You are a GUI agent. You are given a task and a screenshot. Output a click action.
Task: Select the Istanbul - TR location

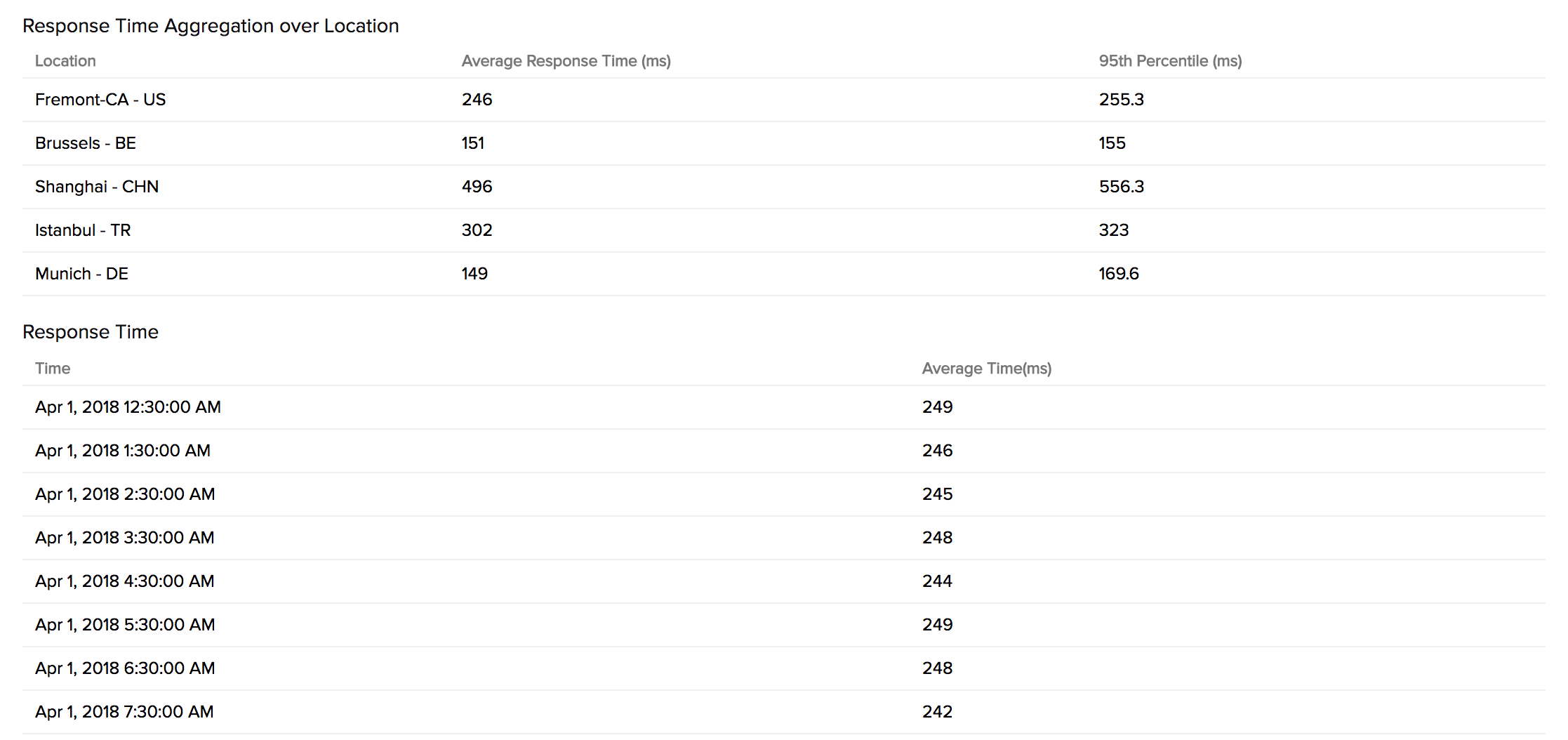tap(83, 230)
